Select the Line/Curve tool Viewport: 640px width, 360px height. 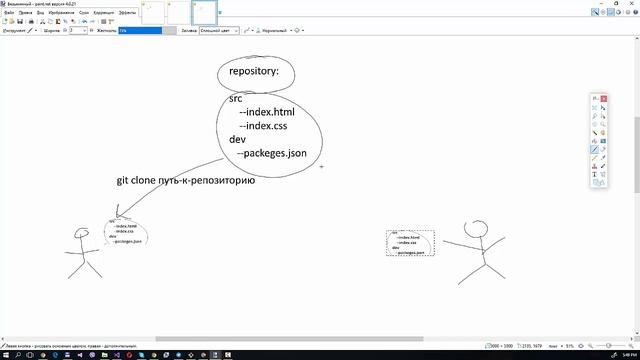point(603,174)
